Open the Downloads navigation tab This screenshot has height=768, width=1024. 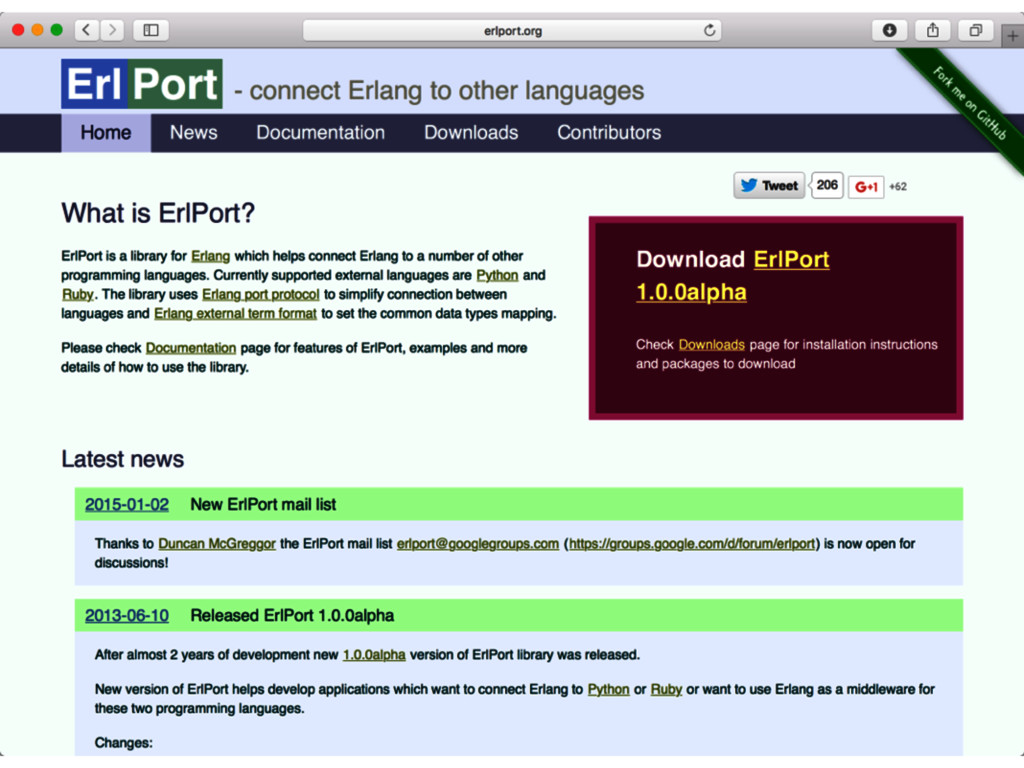(471, 133)
